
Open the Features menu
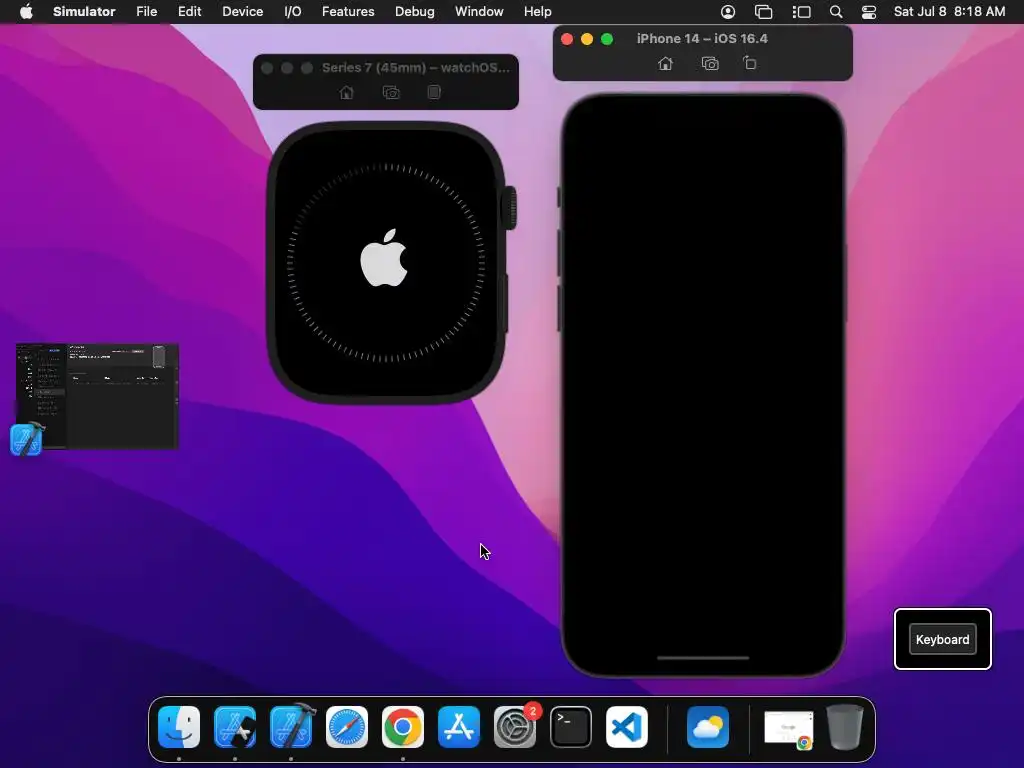(x=348, y=11)
